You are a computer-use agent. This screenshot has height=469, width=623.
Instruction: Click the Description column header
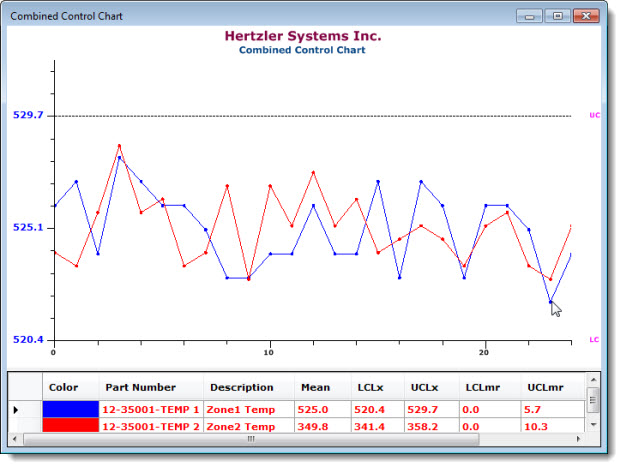[241, 387]
